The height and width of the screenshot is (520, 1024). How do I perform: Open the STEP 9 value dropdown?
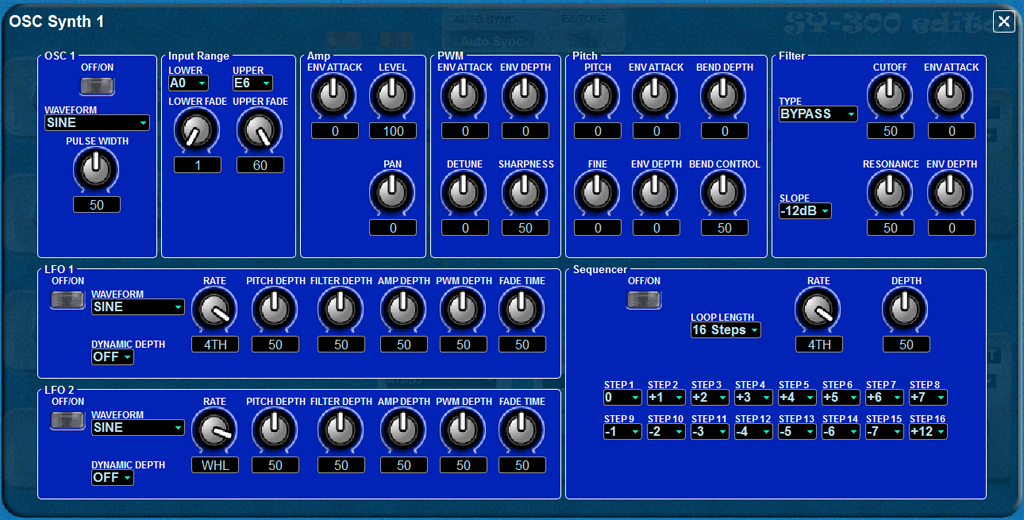(622, 431)
